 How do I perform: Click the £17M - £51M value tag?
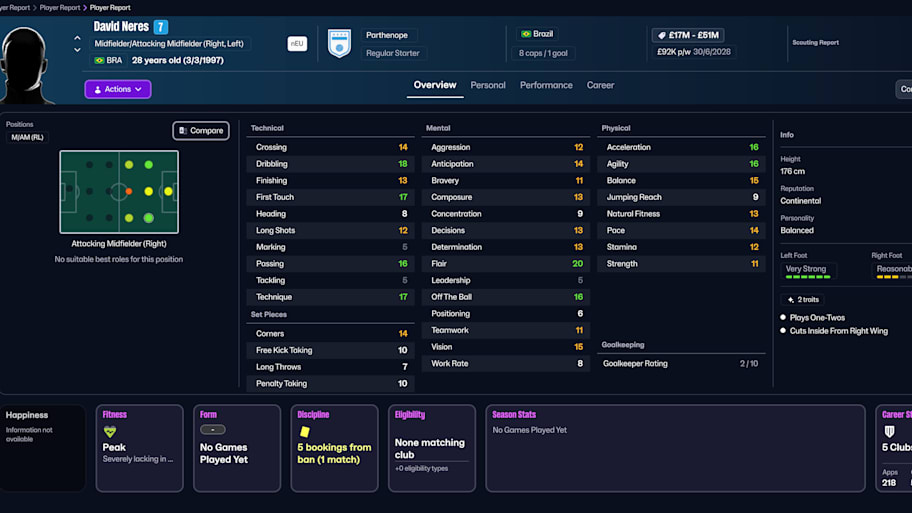pyautogui.click(x=688, y=35)
